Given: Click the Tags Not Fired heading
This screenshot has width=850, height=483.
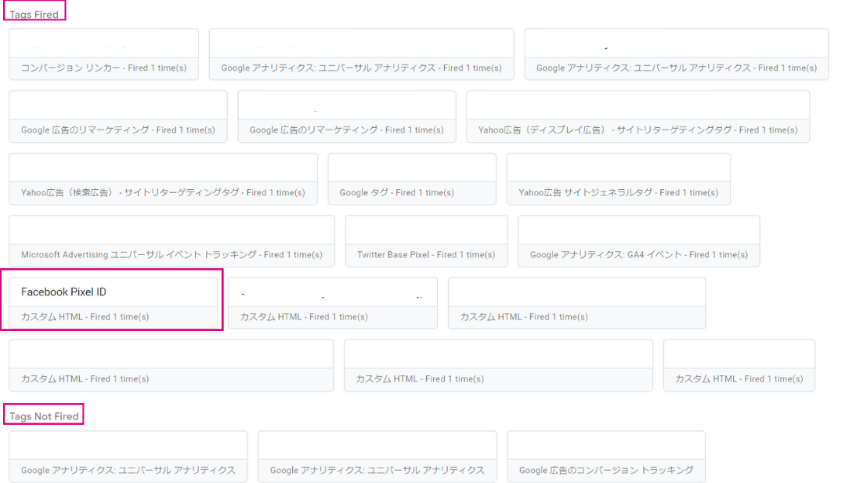Looking at the screenshot, I should pyautogui.click(x=44, y=416).
